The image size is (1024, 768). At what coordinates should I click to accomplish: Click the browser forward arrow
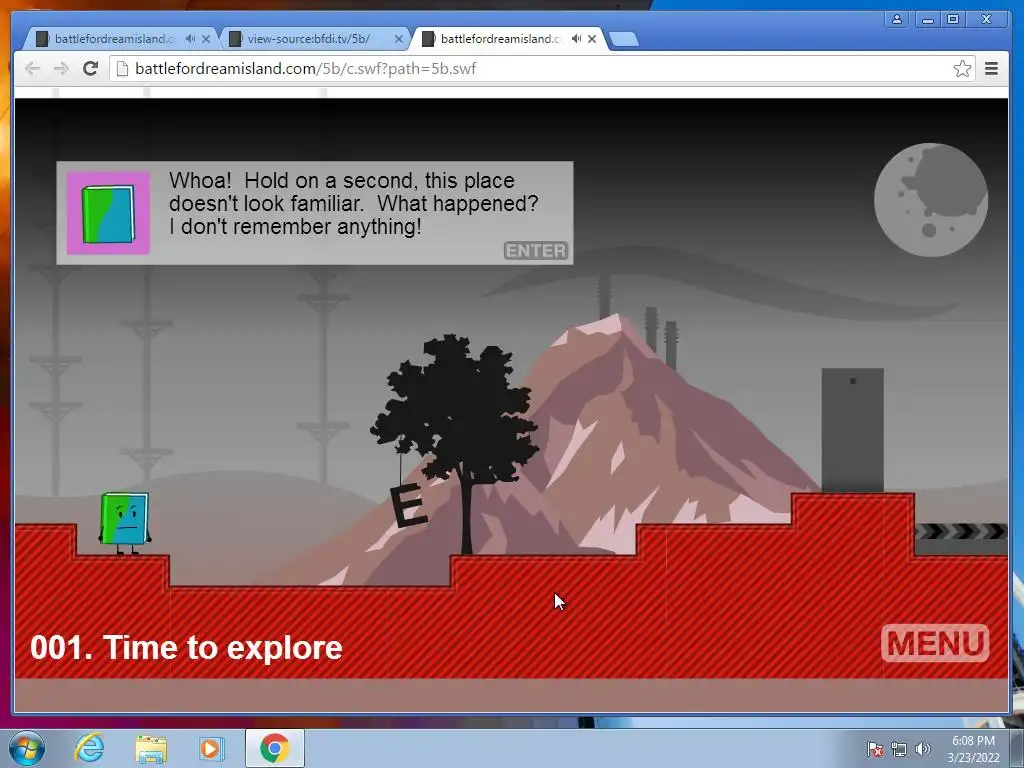point(61,69)
